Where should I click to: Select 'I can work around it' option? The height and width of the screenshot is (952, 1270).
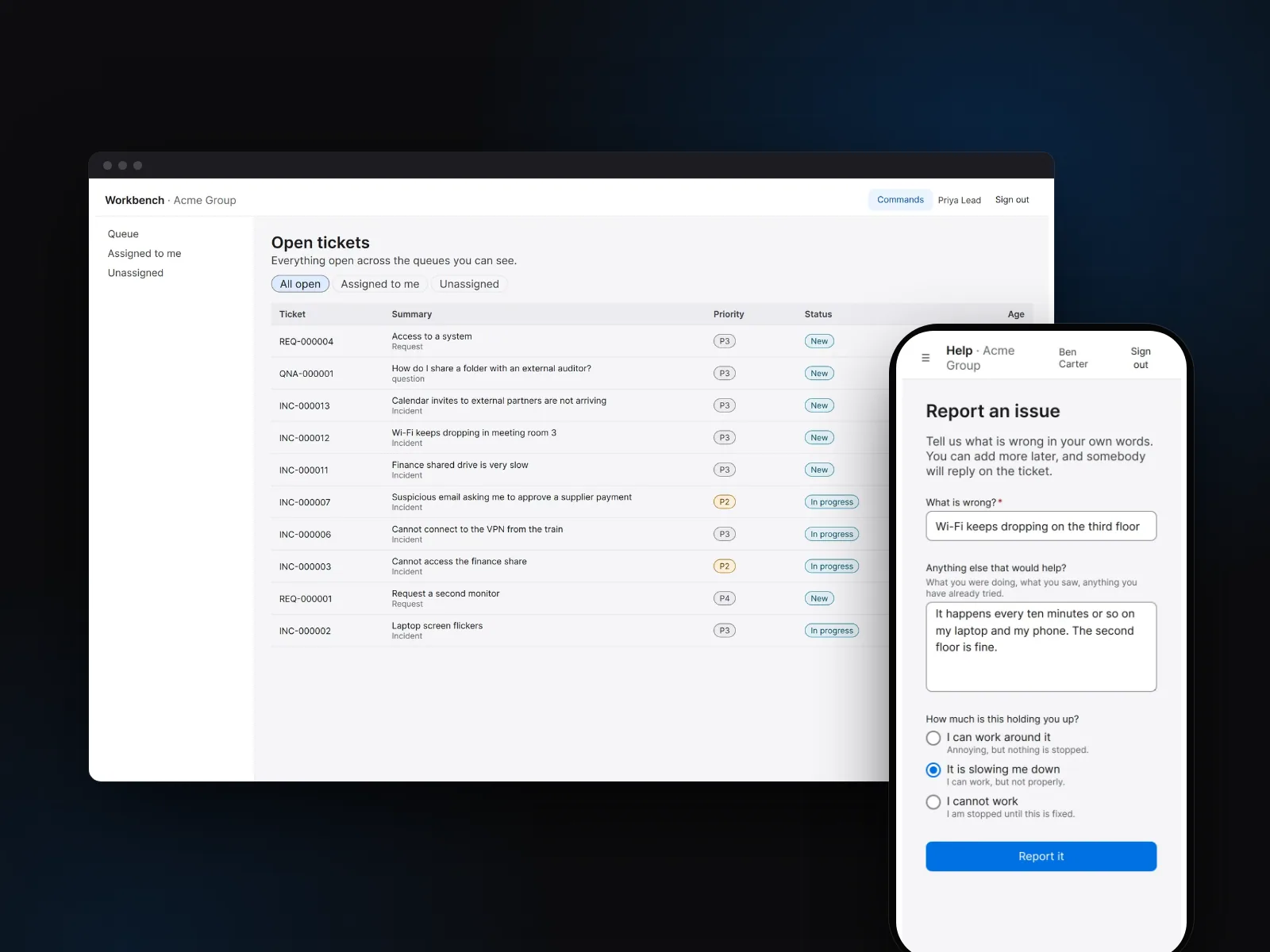[933, 738]
